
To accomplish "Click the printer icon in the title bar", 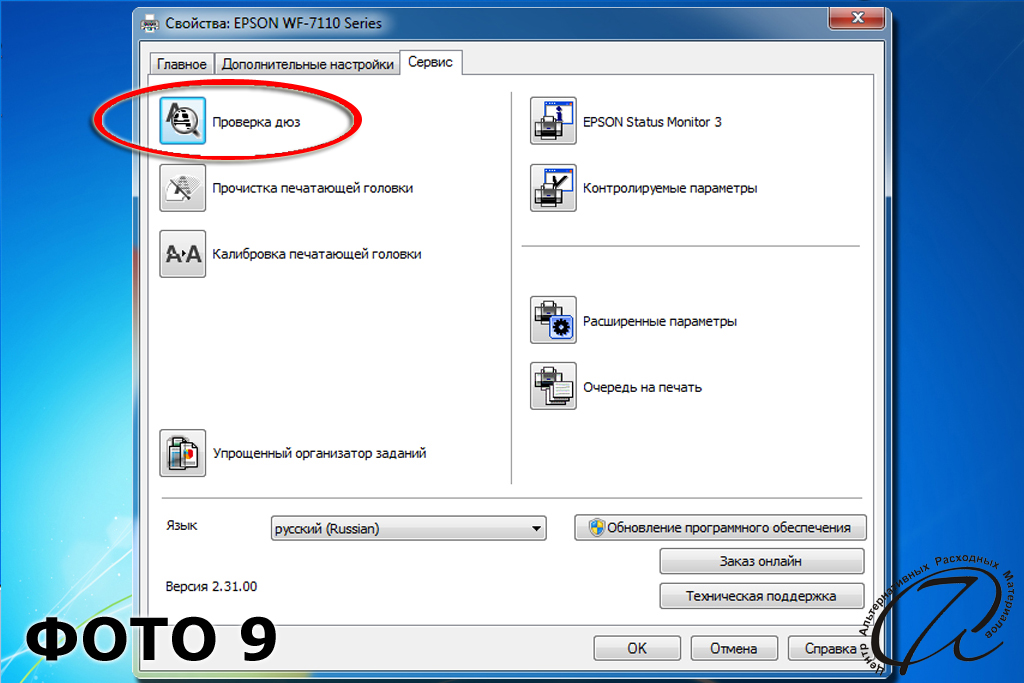I will (x=150, y=24).
